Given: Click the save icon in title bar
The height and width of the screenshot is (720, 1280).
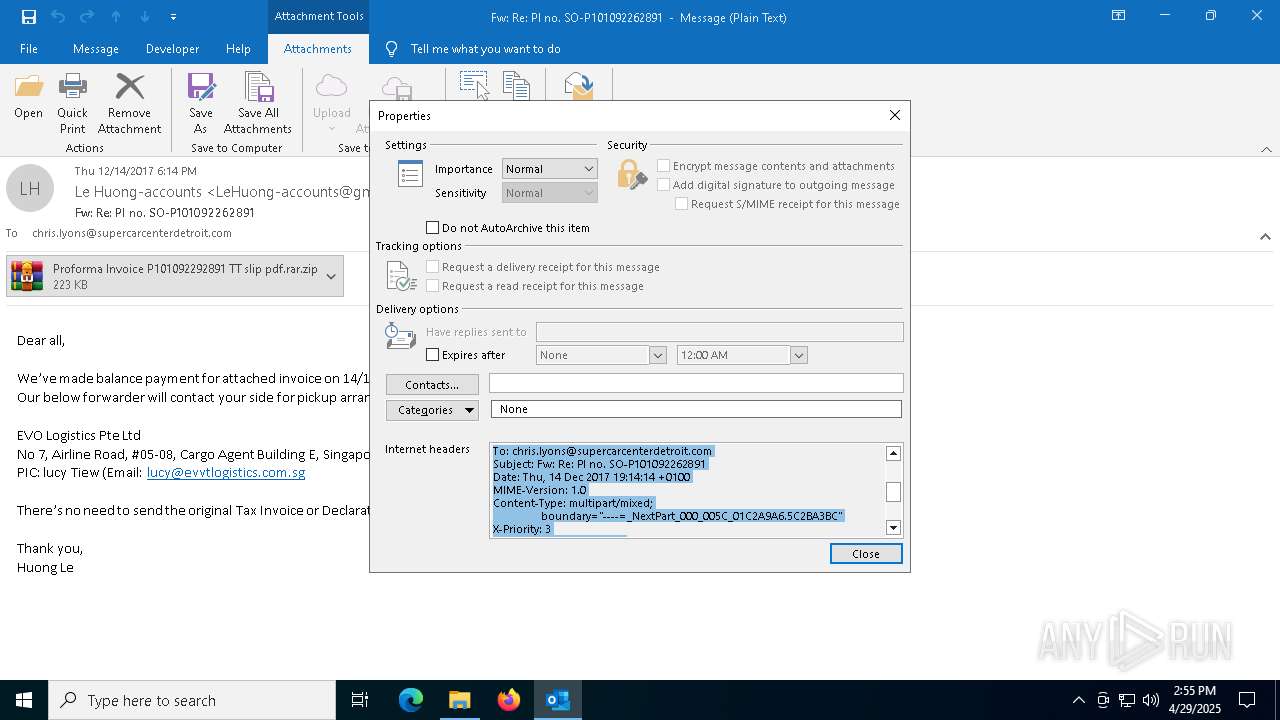Looking at the screenshot, I should tap(29, 16).
